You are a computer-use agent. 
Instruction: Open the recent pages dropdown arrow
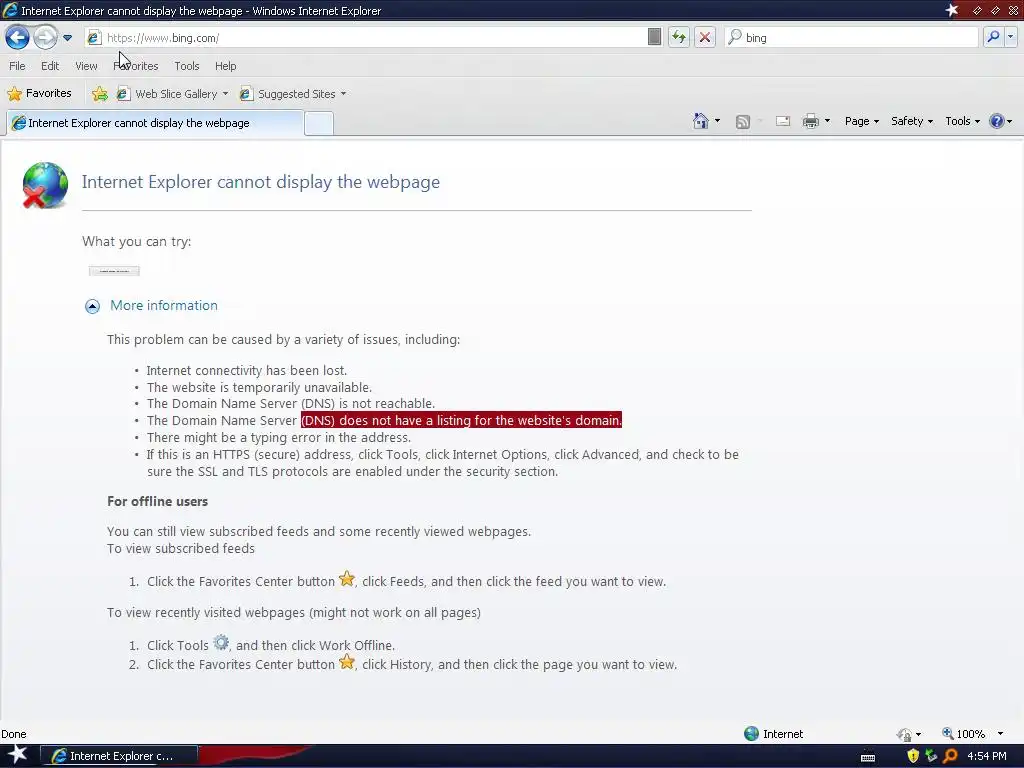(x=67, y=38)
